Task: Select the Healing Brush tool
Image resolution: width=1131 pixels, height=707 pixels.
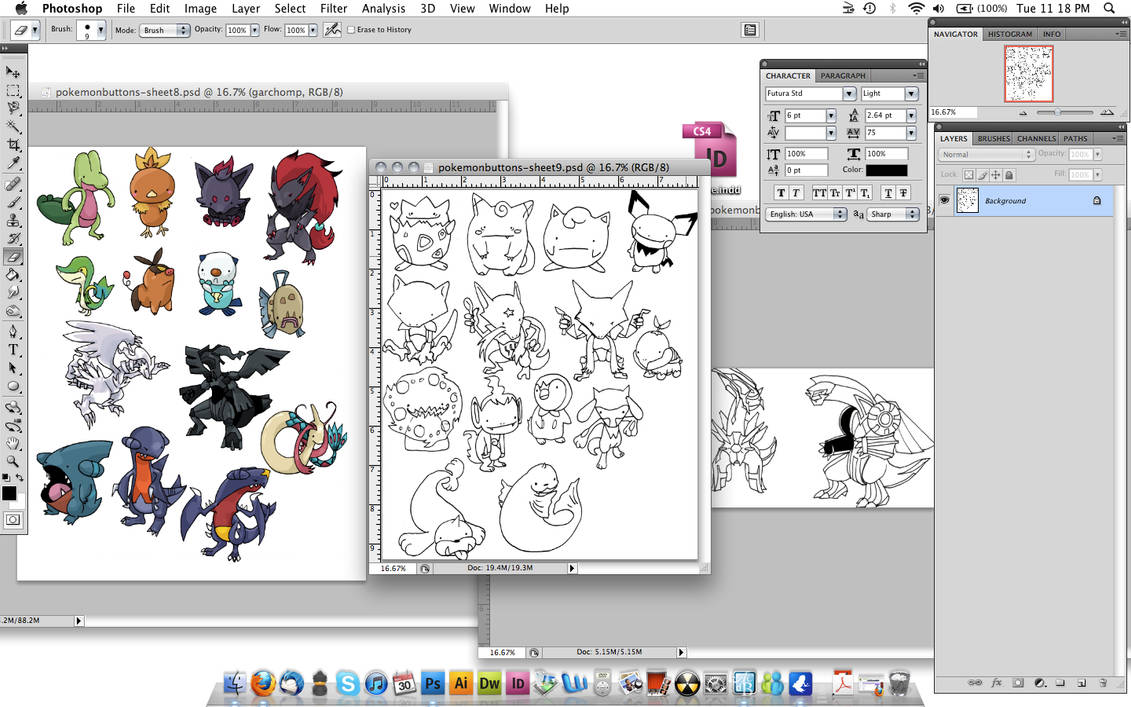Action: (x=13, y=185)
